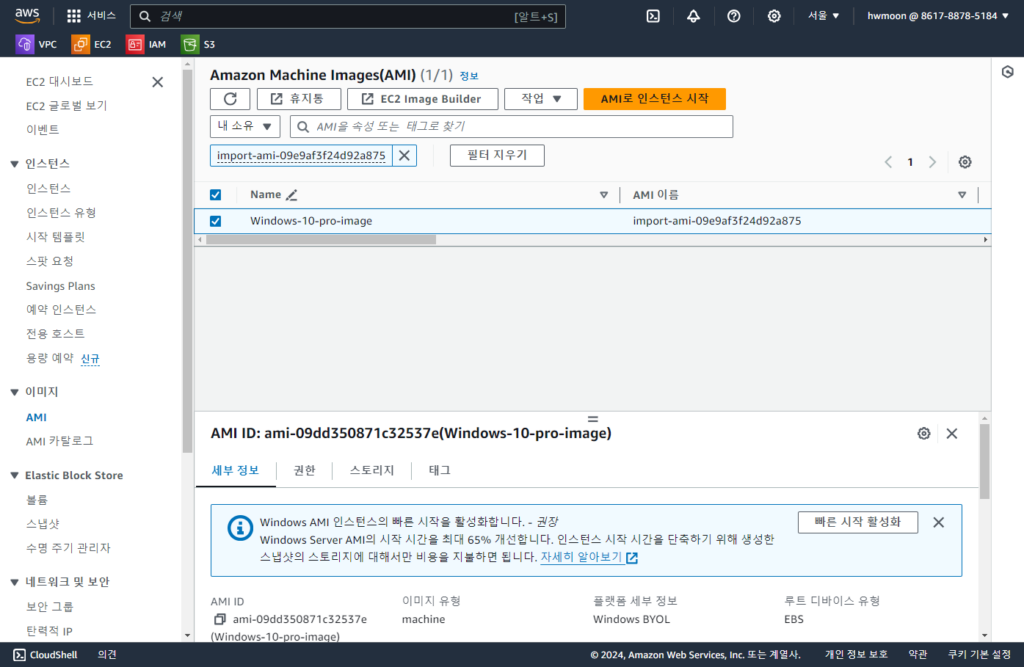The image size is (1024, 667).
Task: Sort by the AMI 이름 column arrow
Action: point(962,195)
